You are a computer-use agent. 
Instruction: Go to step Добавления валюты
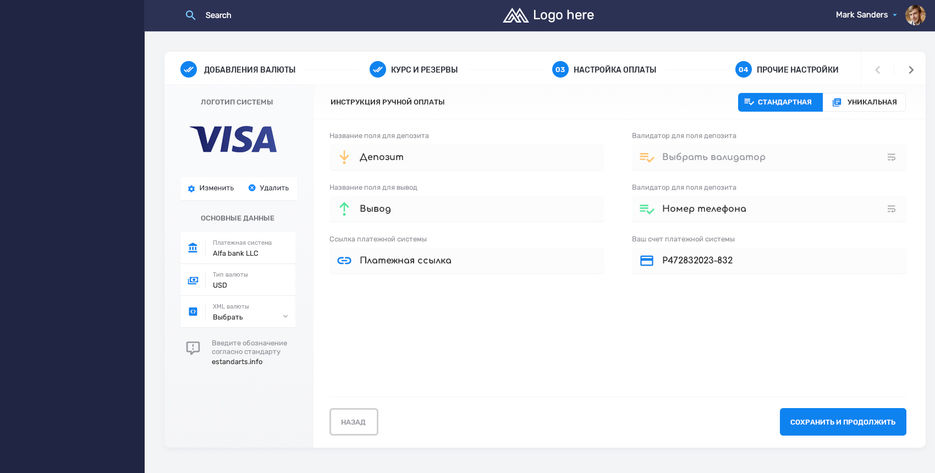238,69
